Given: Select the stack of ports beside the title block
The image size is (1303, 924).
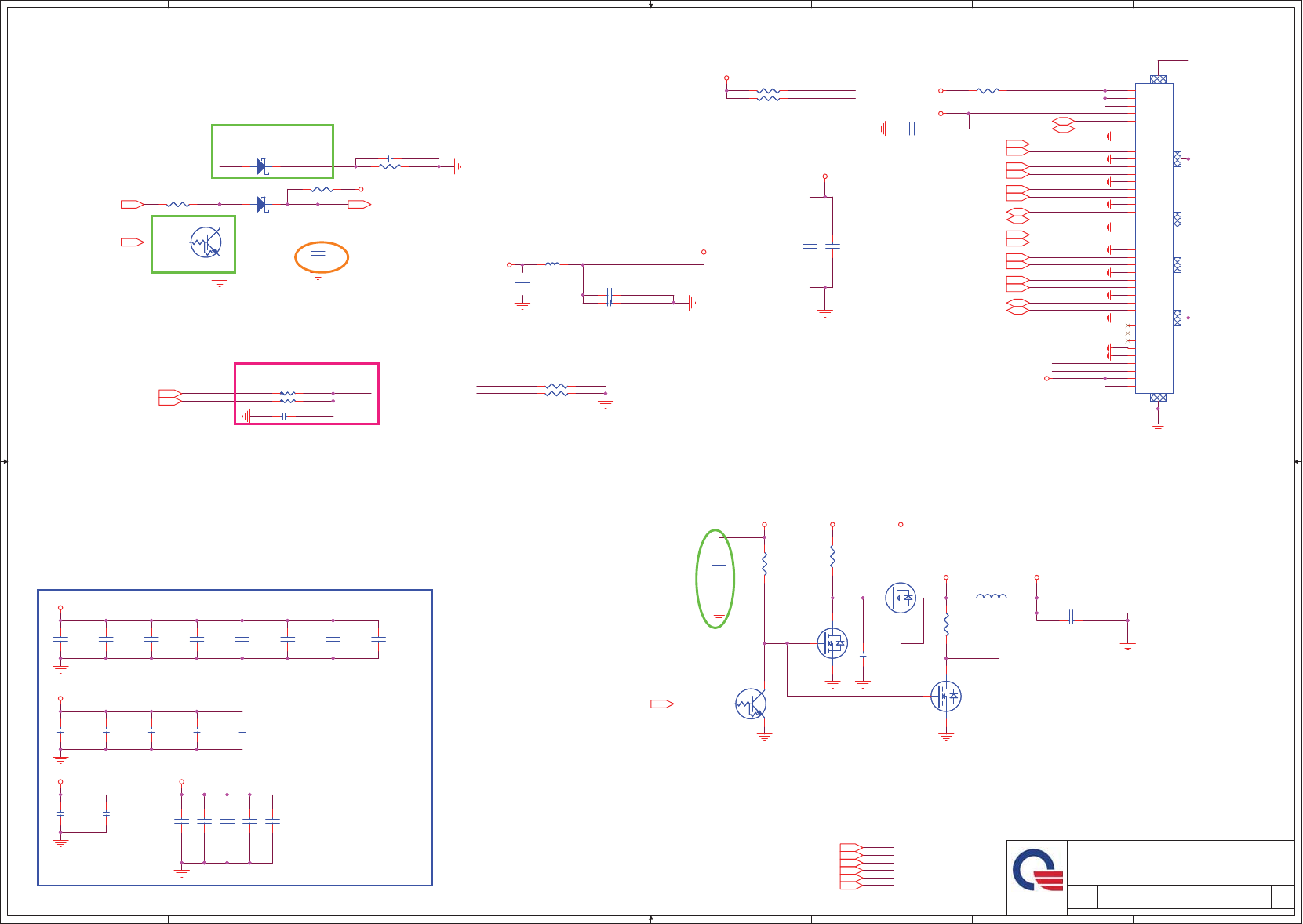Looking at the screenshot, I should coord(851,867).
